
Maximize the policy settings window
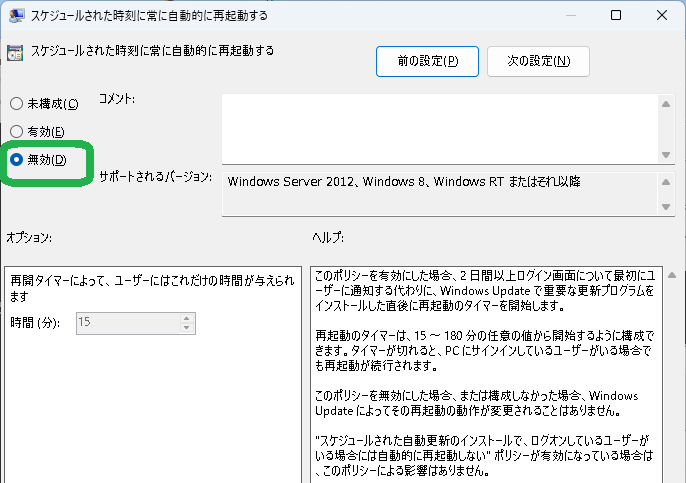[615, 15]
